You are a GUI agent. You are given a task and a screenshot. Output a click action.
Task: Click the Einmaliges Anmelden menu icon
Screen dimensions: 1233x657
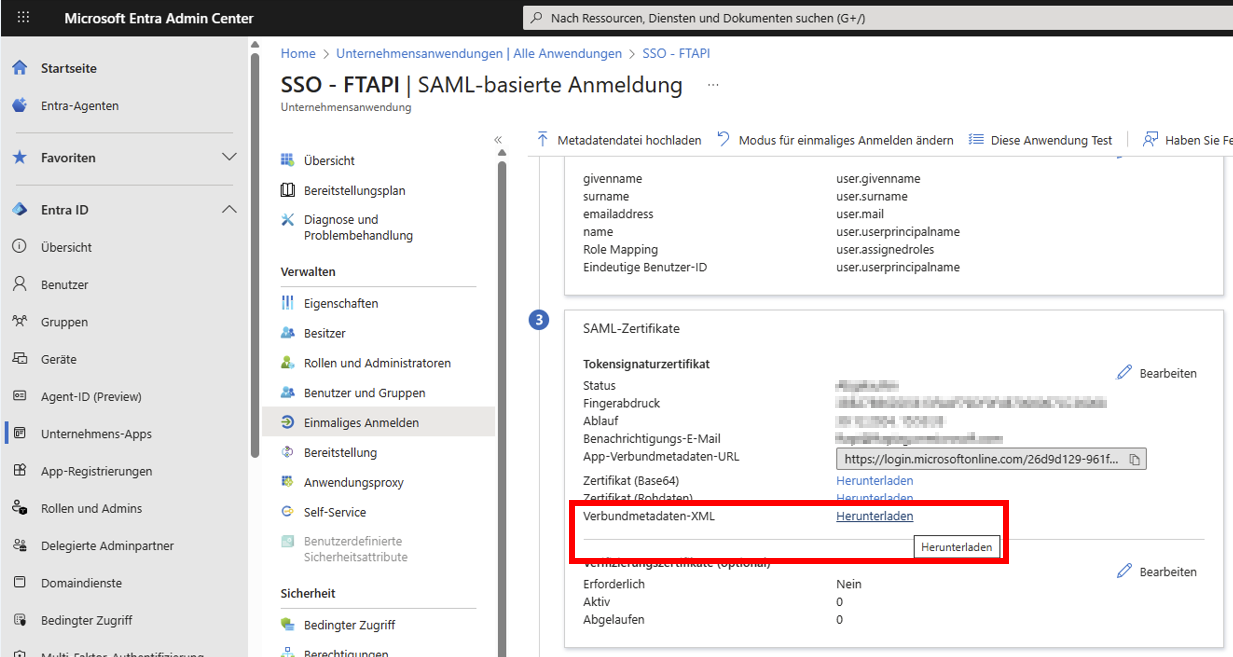tap(288, 423)
